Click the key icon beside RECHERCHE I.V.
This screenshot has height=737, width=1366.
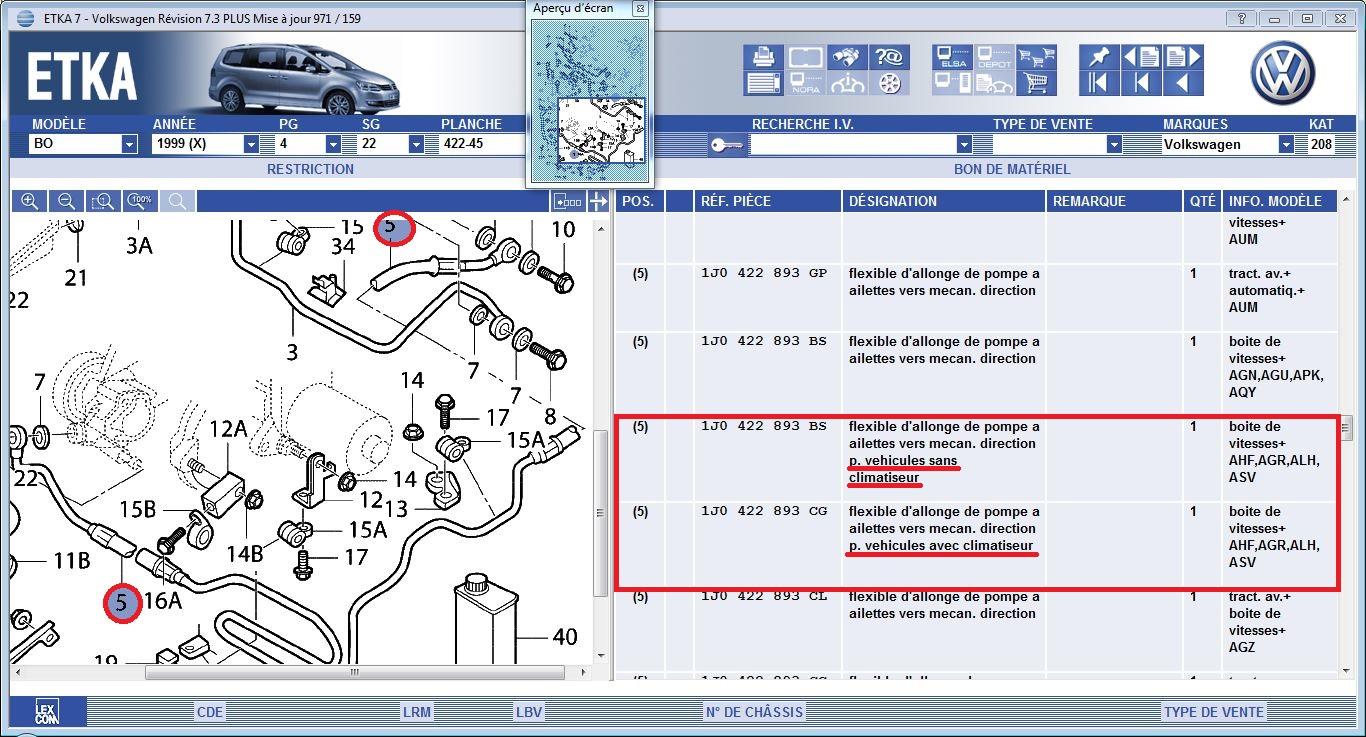[x=727, y=144]
